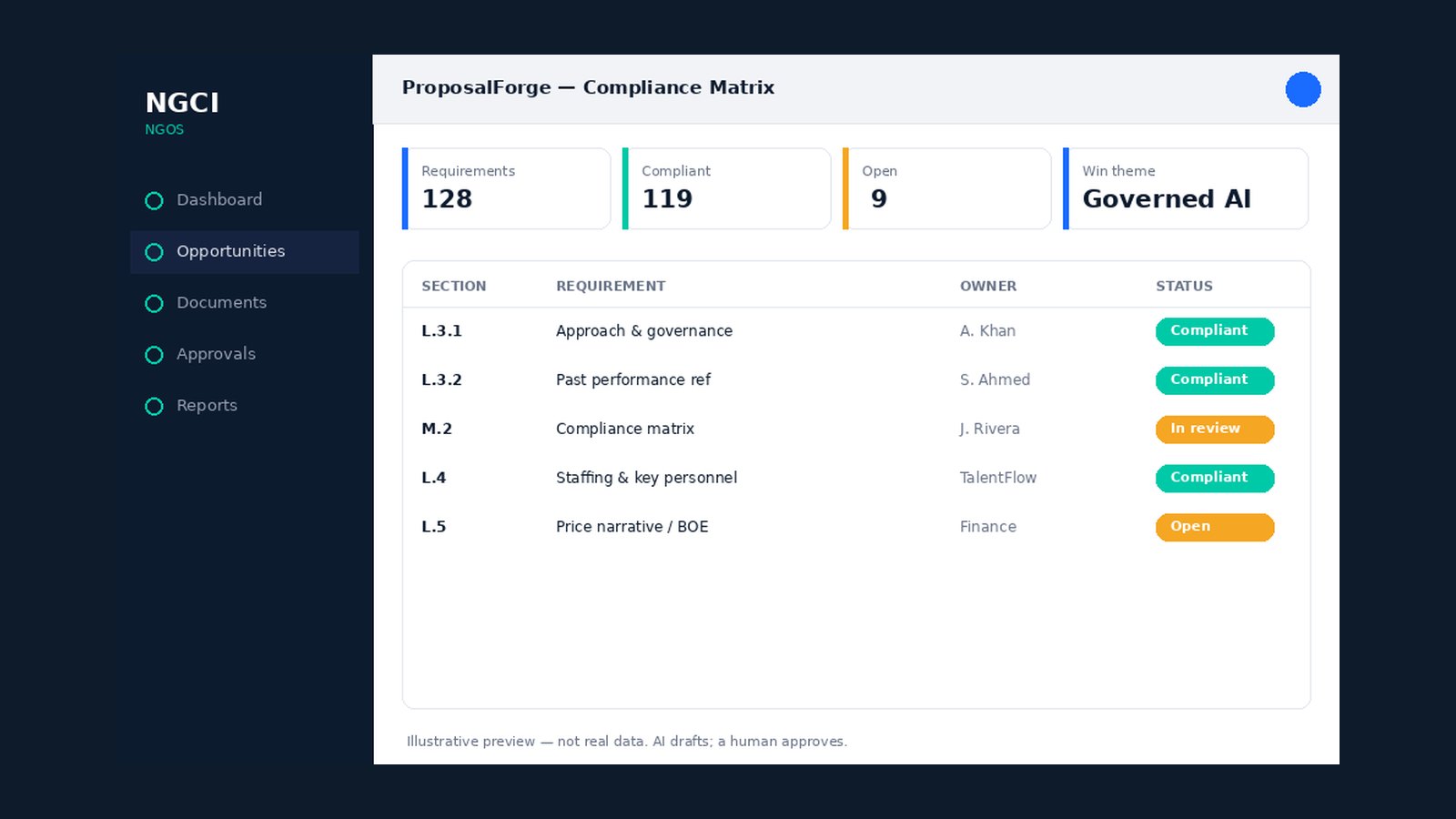Click the Approvals circle icon in sidebar

tap(154, 355)
